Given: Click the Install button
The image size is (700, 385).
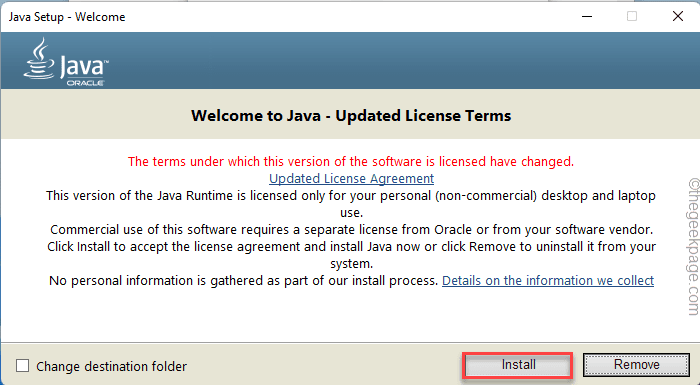Looking at the screenshot, I should coord(518,365).
